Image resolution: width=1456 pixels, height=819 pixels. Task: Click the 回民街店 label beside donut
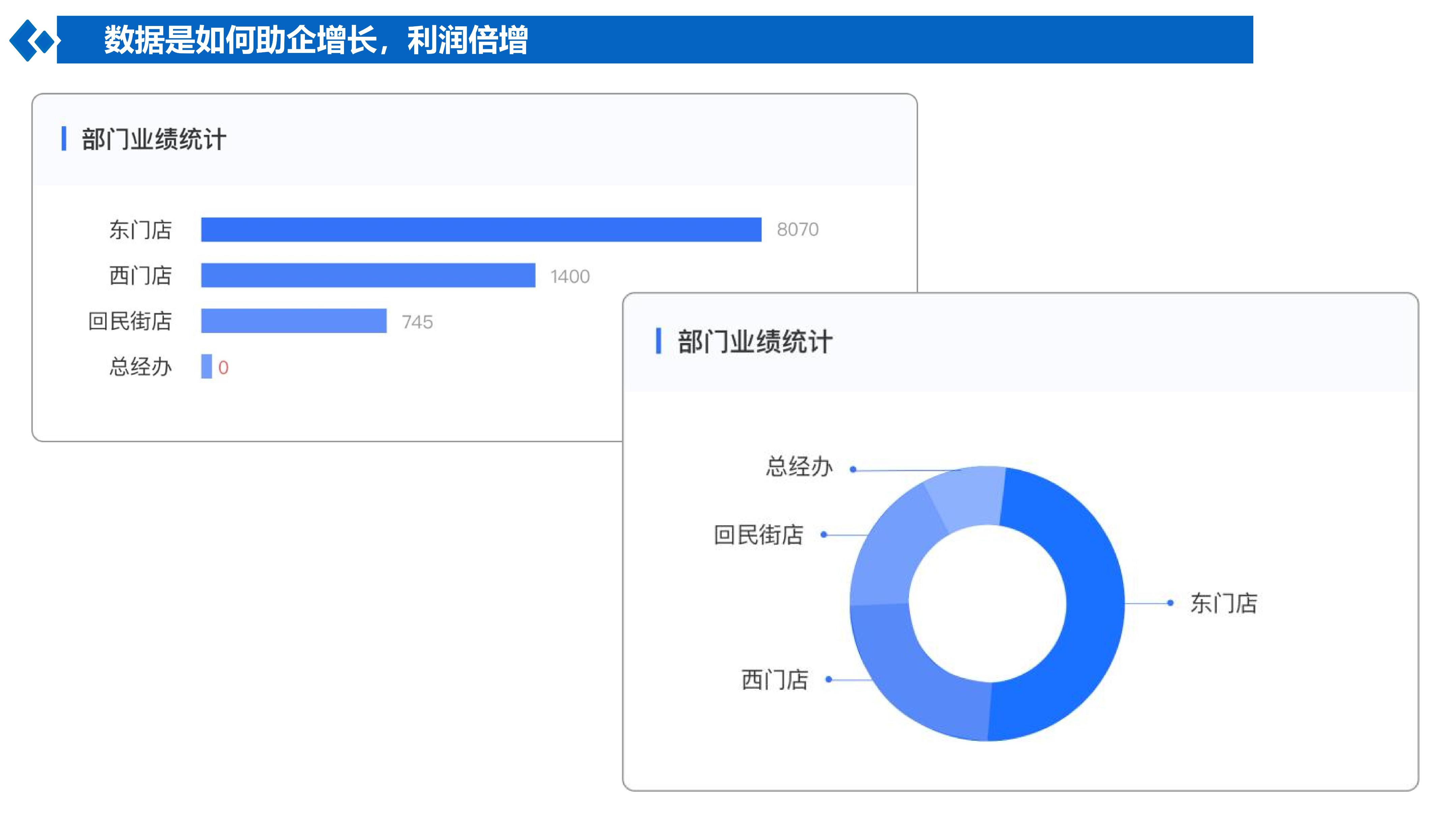759,535
